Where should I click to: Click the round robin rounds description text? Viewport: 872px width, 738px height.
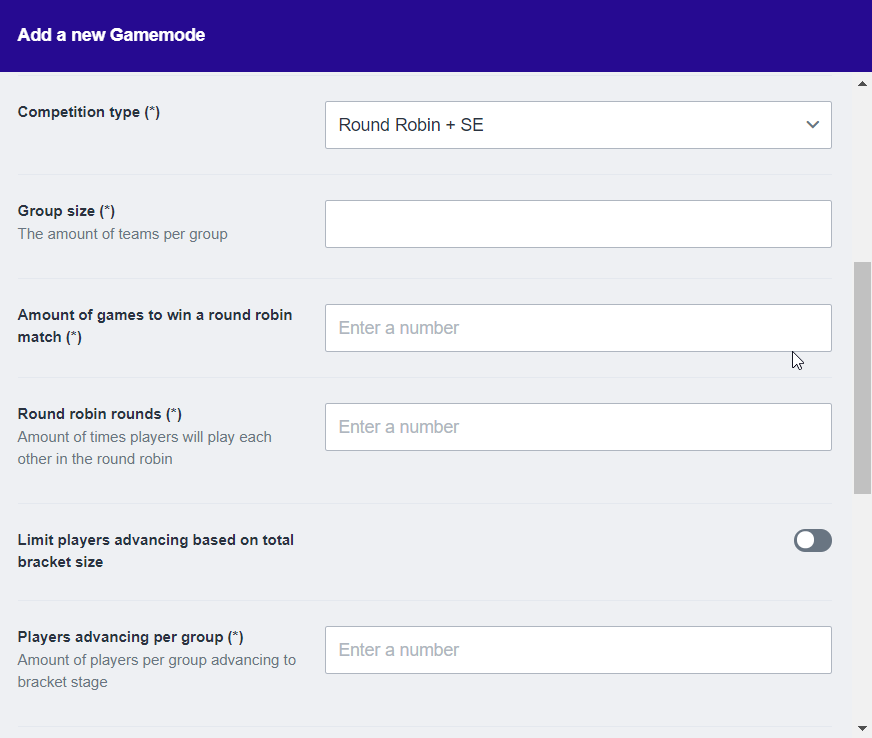[144, 448]
